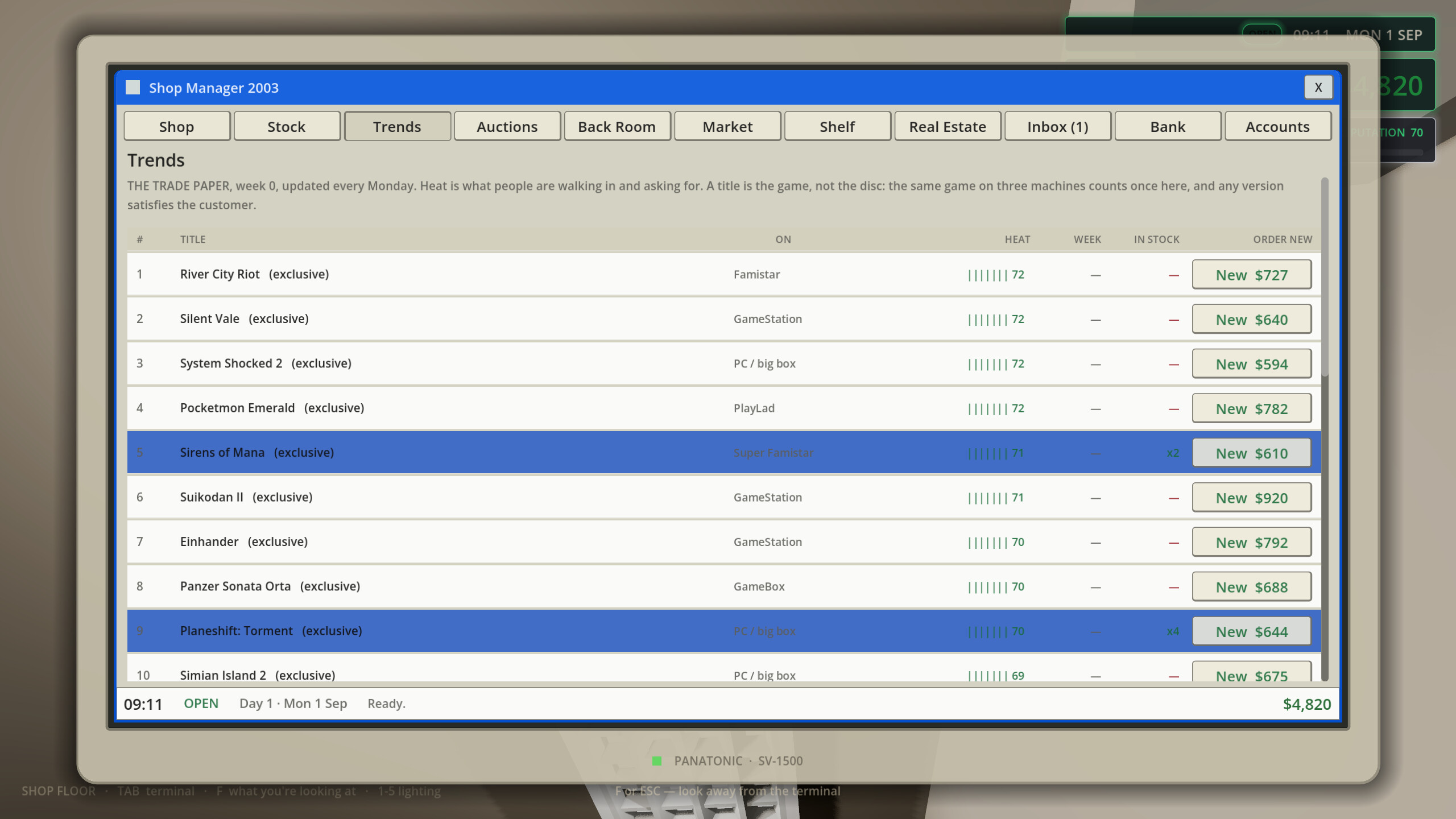1456x819 pixels.
Task: Click the TITLE column header
Action: click(x=193, y=239)
